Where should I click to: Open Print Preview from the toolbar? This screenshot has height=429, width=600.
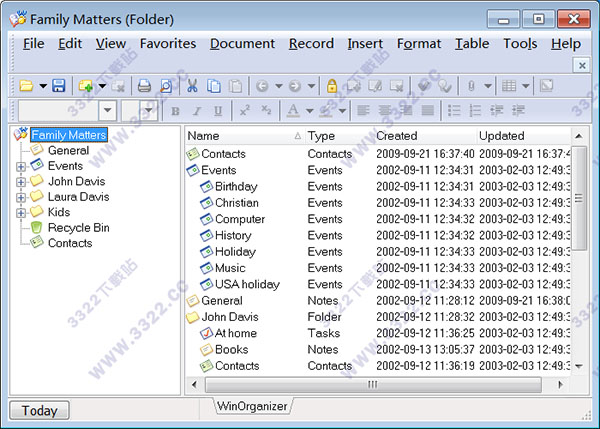click(166, 86)
